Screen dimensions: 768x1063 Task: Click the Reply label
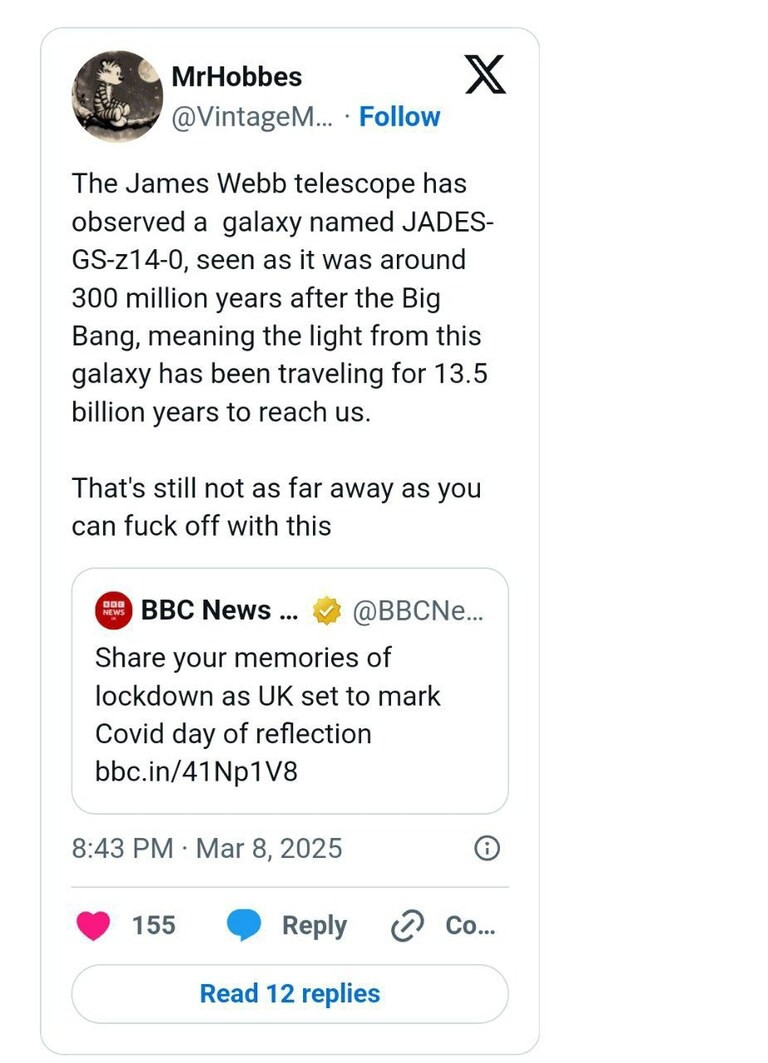(314, 926)
